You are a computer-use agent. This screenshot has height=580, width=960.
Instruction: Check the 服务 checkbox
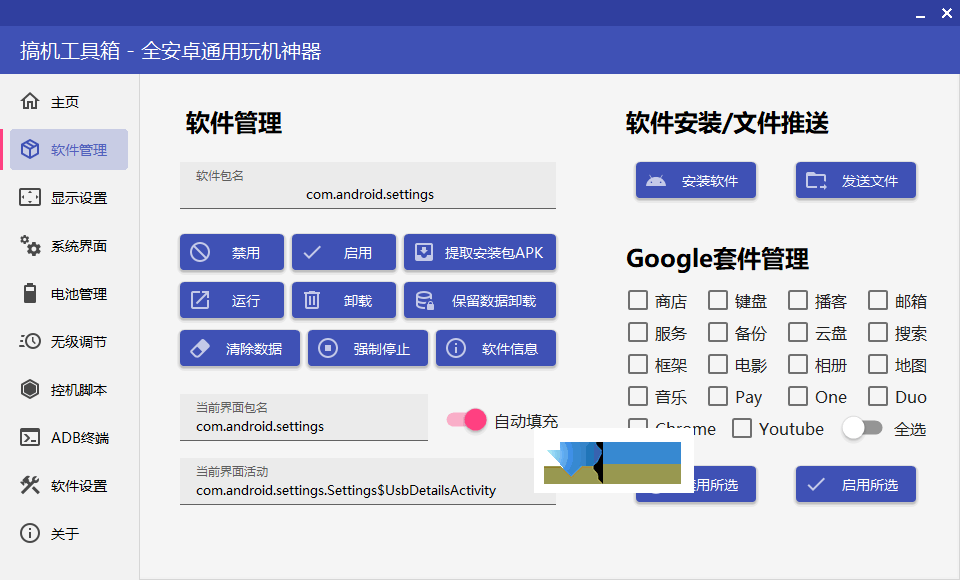tap(638, 332)
